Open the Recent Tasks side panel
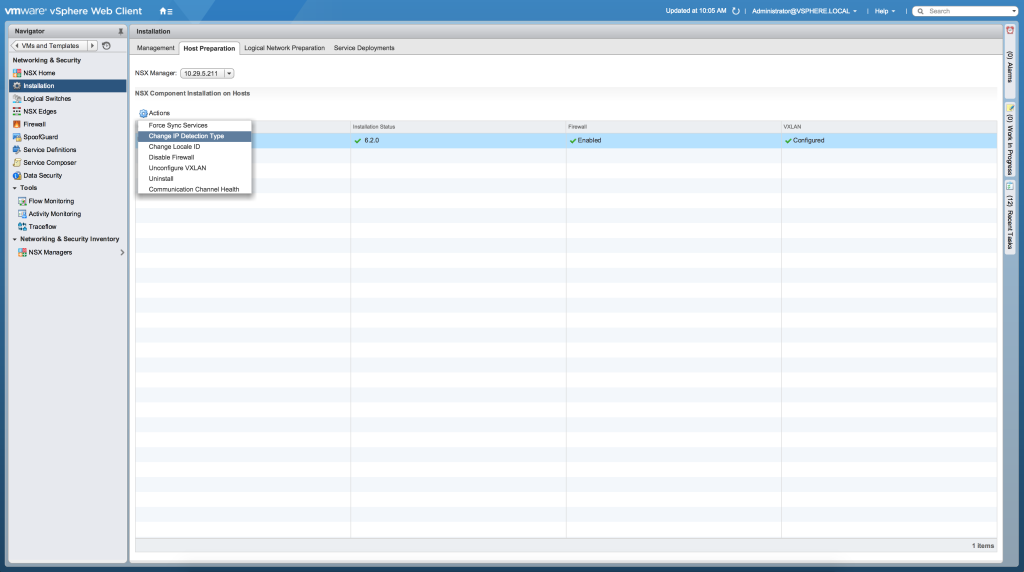This screenshot has height=572, width=1024. click(x=1010, y=217)
